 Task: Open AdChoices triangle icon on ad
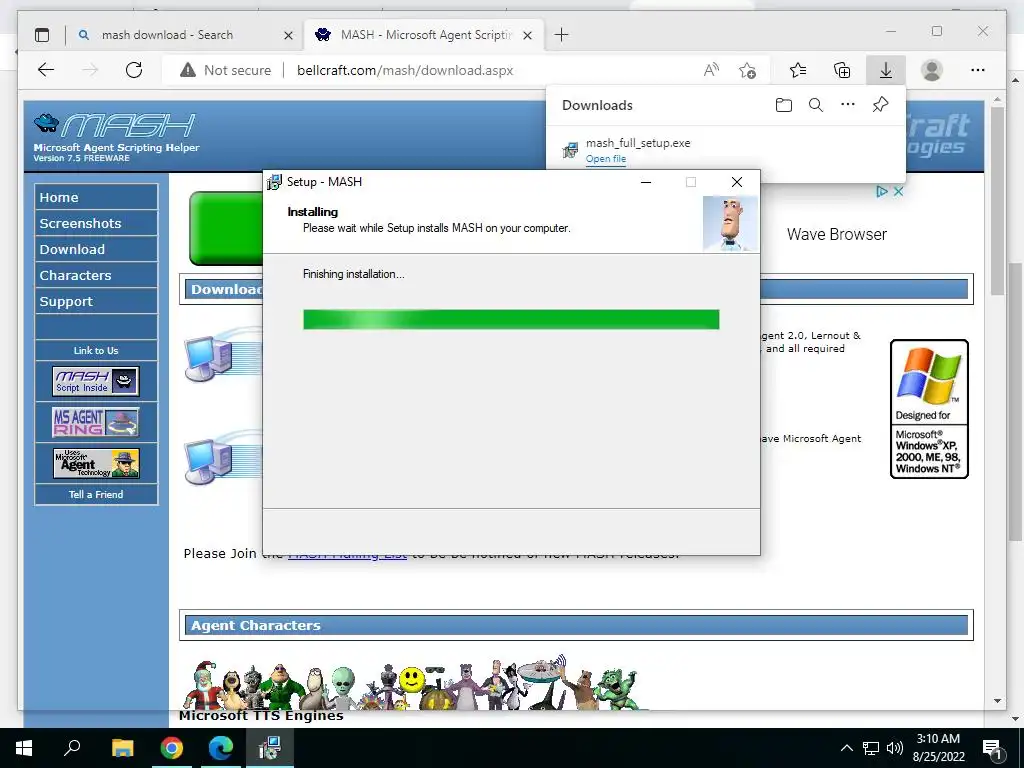(882, 191)
